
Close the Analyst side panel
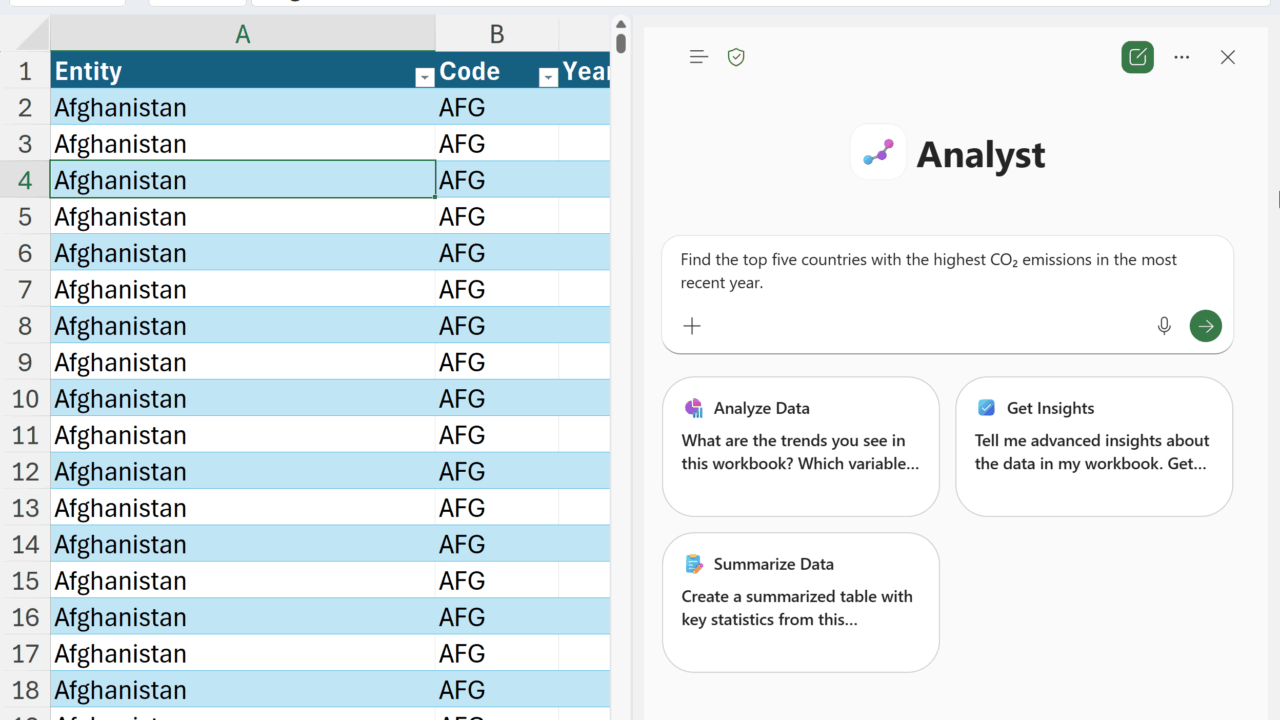1228,57
